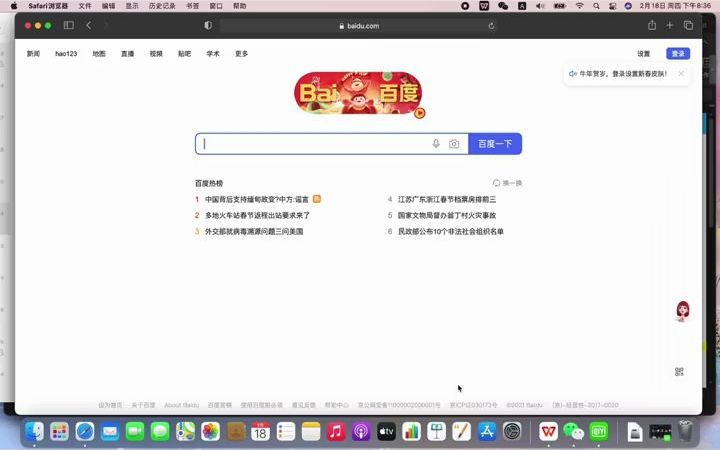Click the WeChat menu bar icon
720x450 pixels.
(503, 6)
